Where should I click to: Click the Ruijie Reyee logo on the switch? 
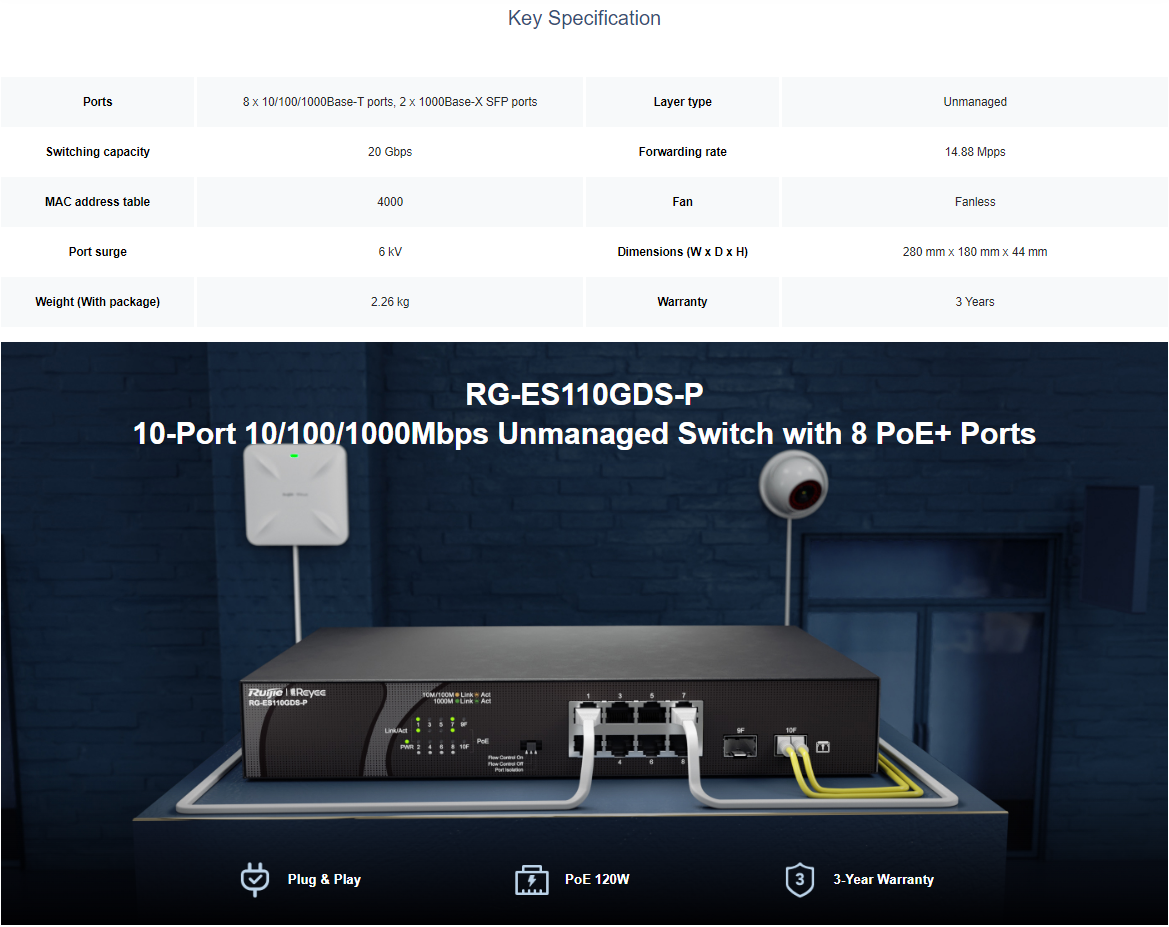(287, 693)
